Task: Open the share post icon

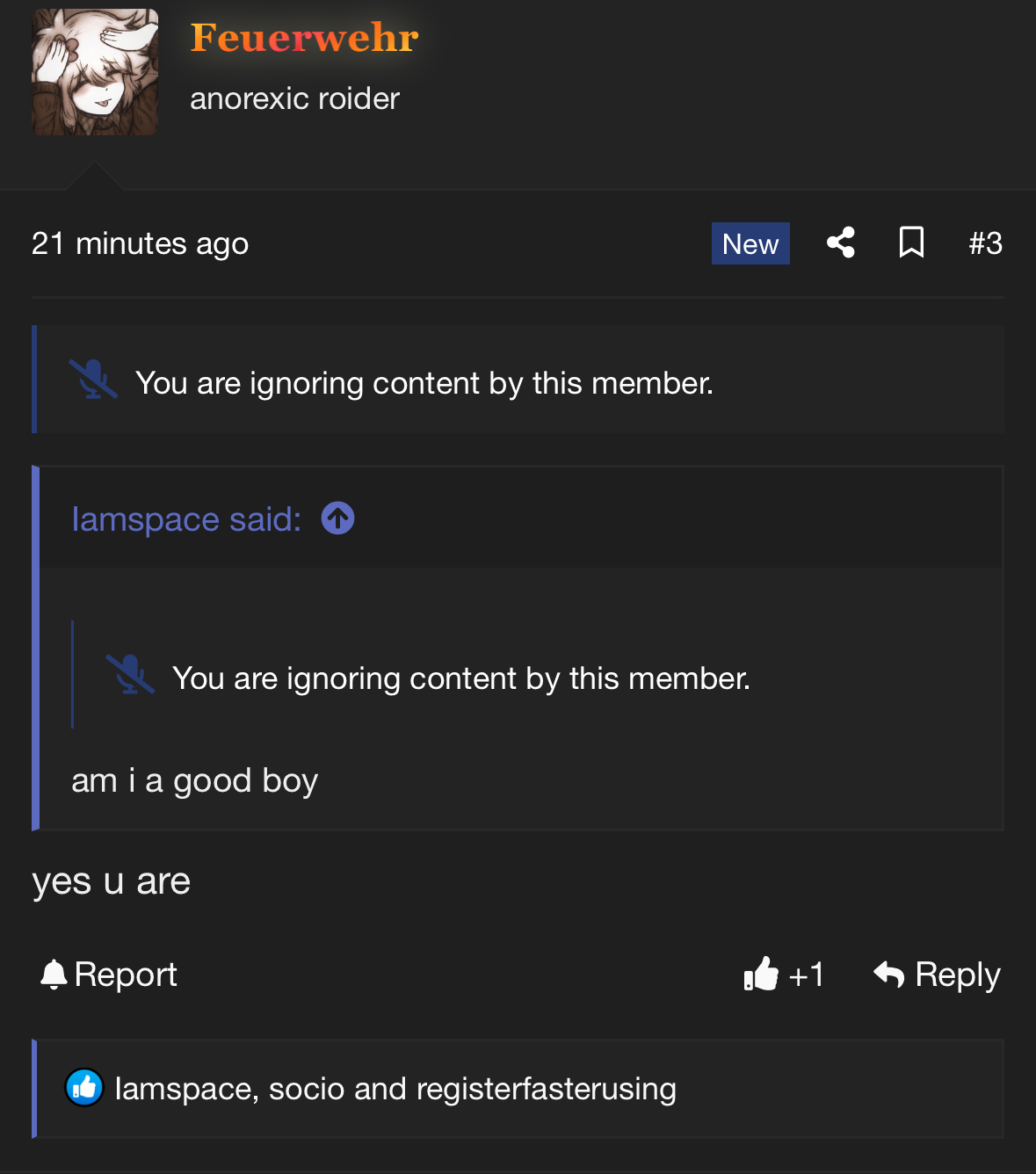Action: (x=841, y=243)
